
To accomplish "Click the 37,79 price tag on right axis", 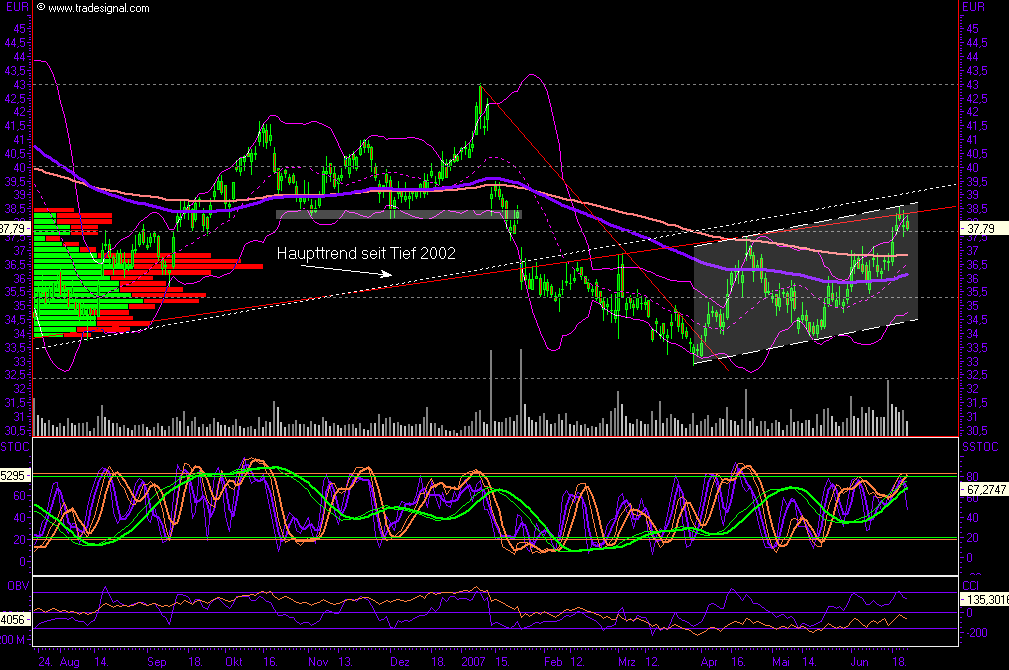I will [982, 227].
